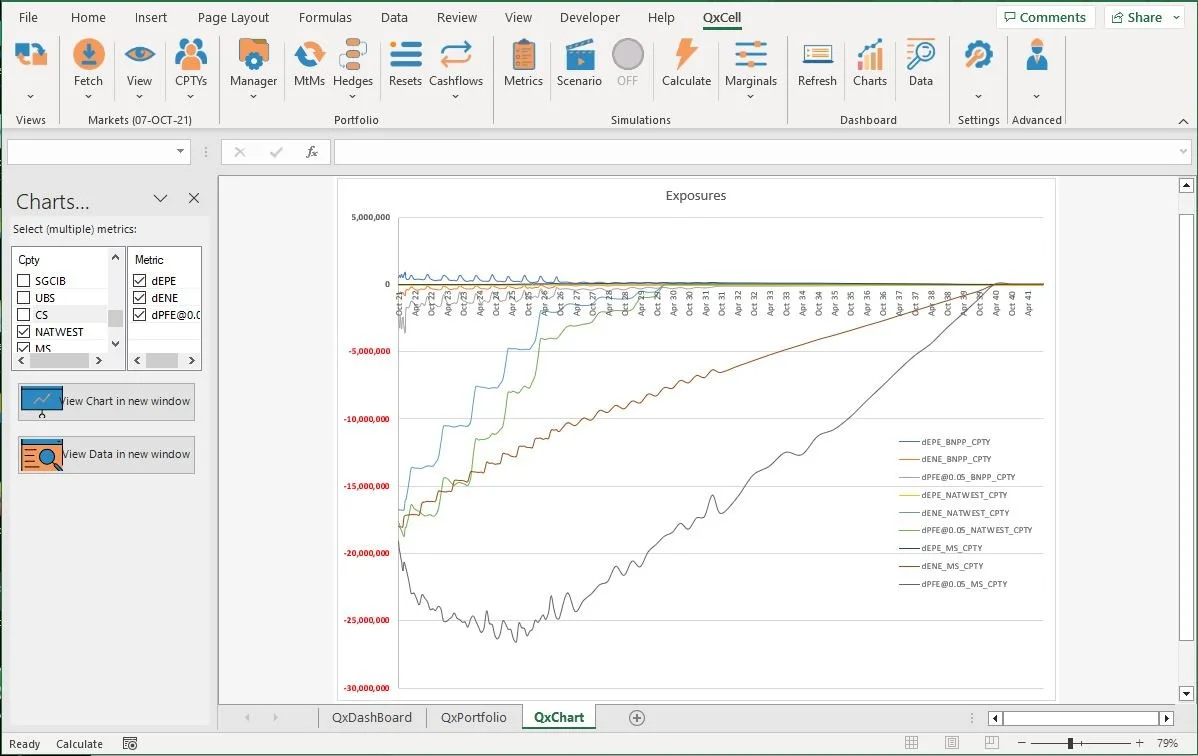Open the Developer ribbon tab
Viewport: 1198px width, 756px height.
coord(589,17)
